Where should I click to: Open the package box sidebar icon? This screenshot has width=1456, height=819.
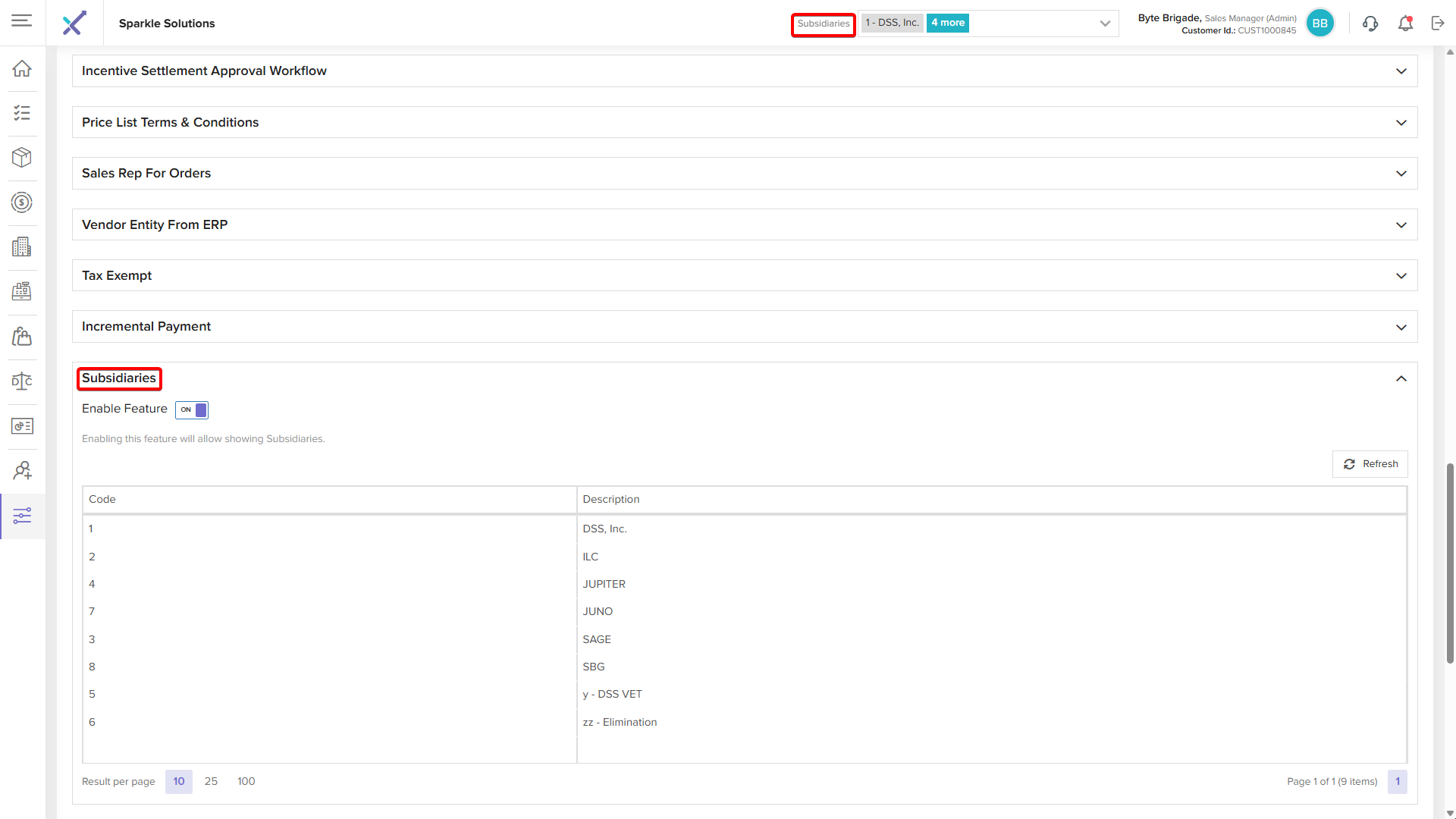coord(22,157)
